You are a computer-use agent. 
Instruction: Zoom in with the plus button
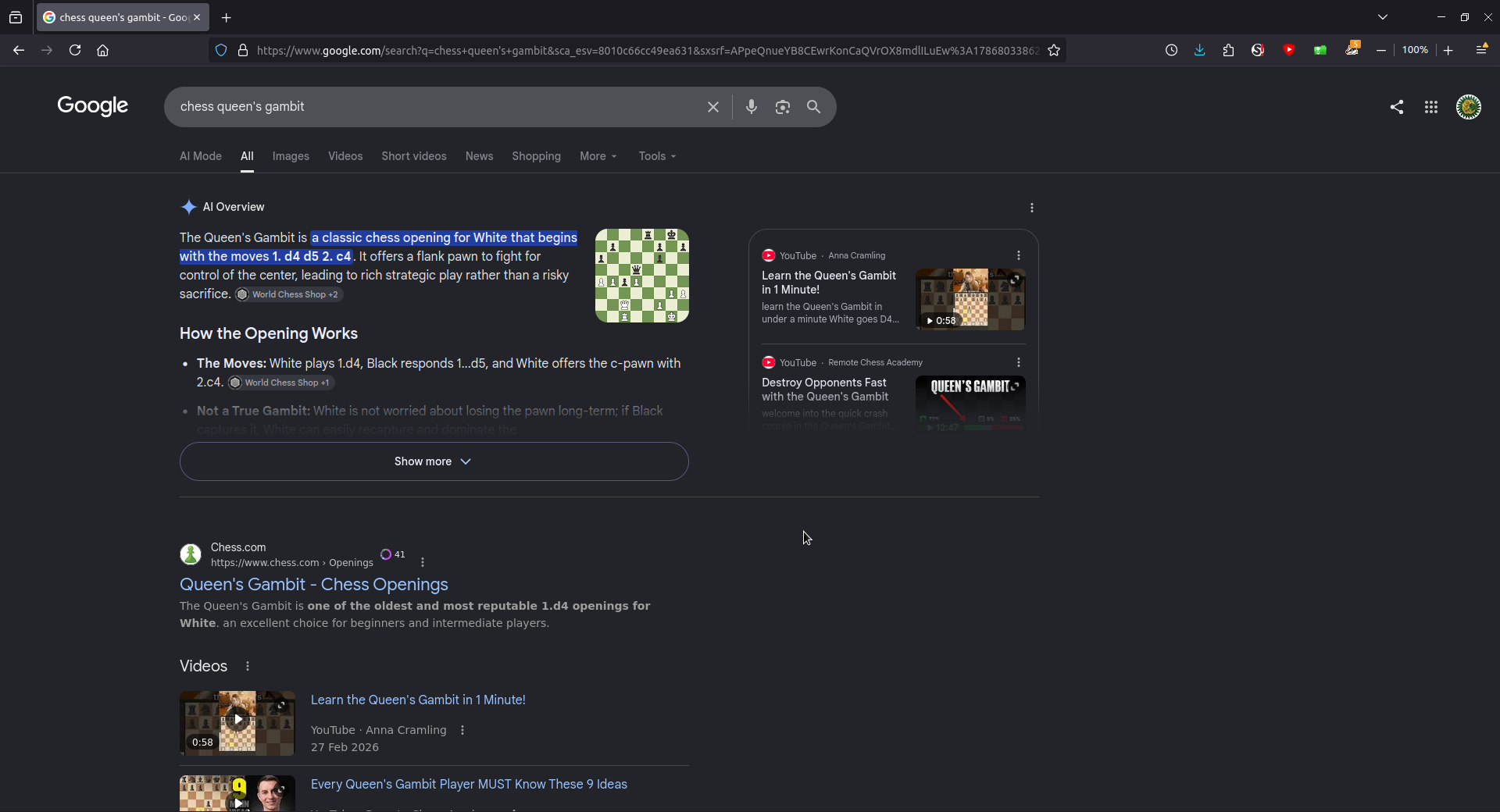click(1448, 50)
